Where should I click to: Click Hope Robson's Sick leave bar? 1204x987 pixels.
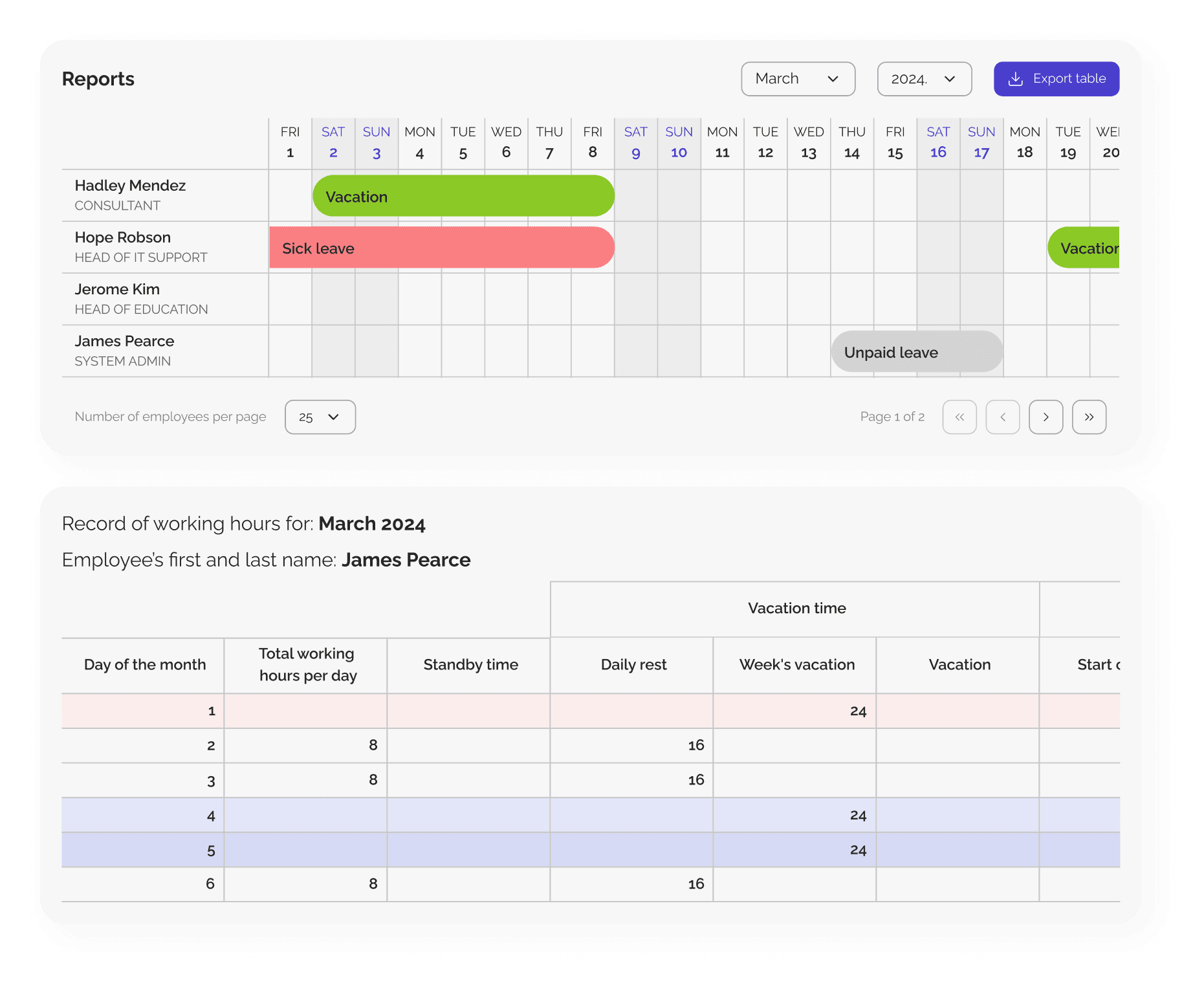tap(442, 248)
